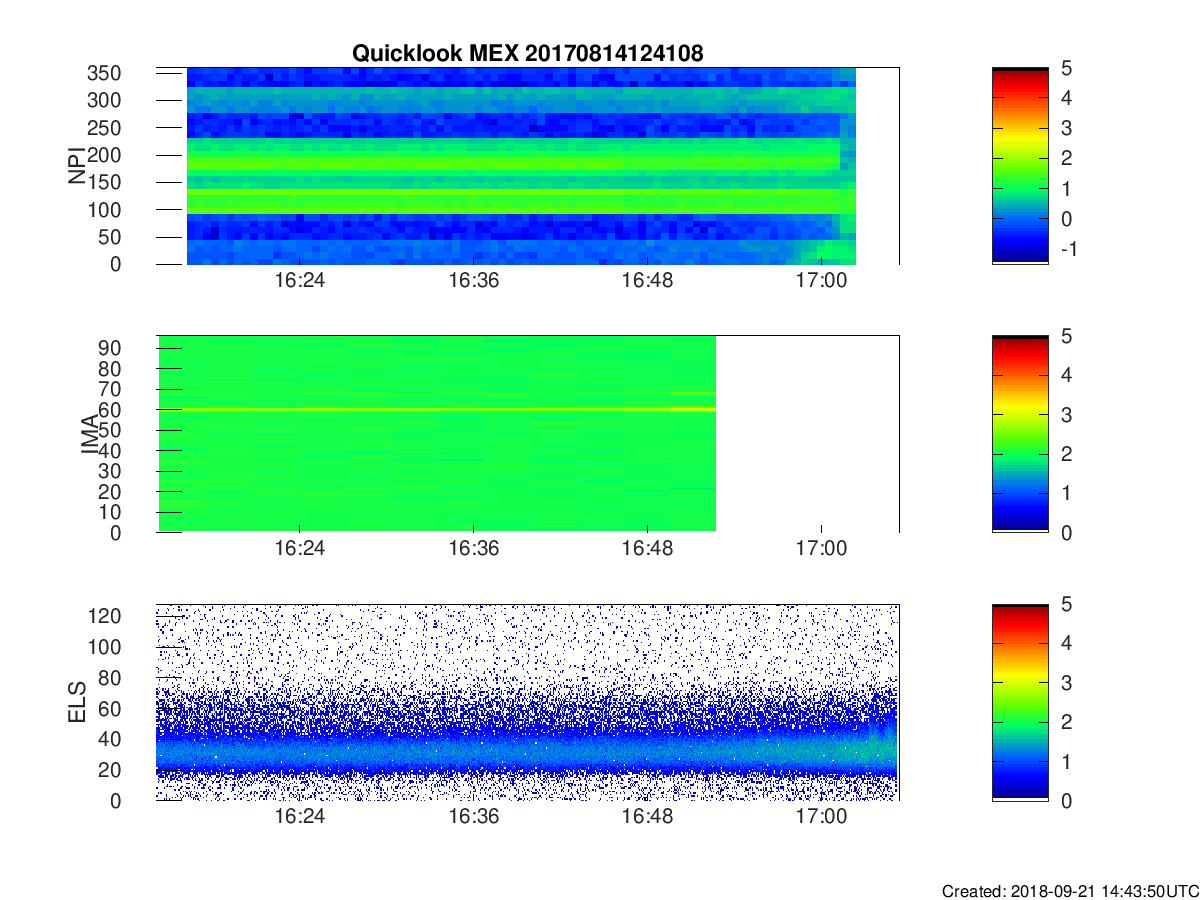Click inside the NPI spectrogram plot
Viewport: 1200px width, 900px height.
[527, 166]
